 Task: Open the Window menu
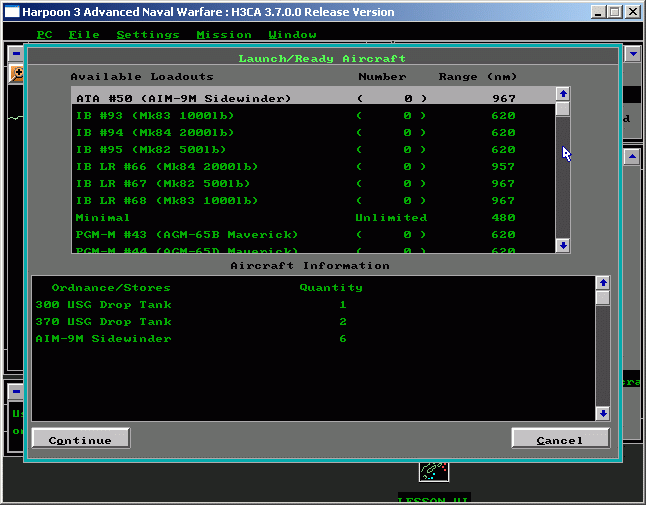[x=292, y=35]
